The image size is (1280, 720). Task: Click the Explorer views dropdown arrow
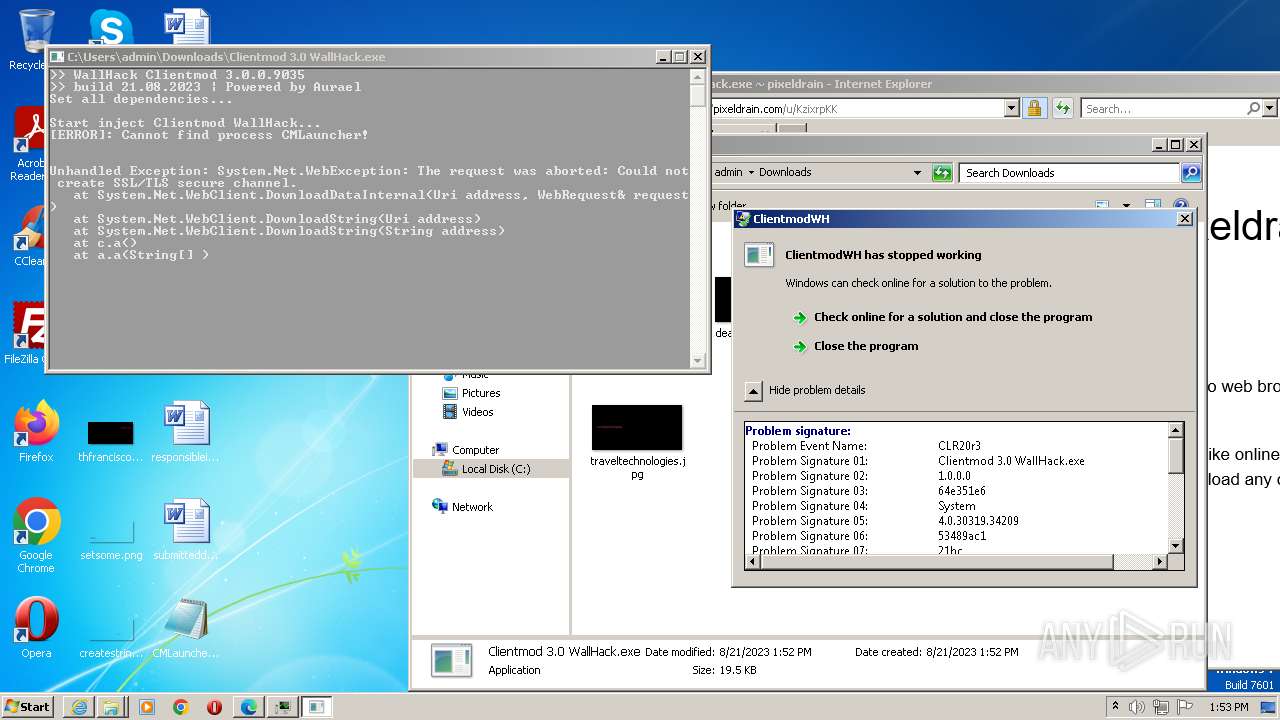(x=1126, y=206)
